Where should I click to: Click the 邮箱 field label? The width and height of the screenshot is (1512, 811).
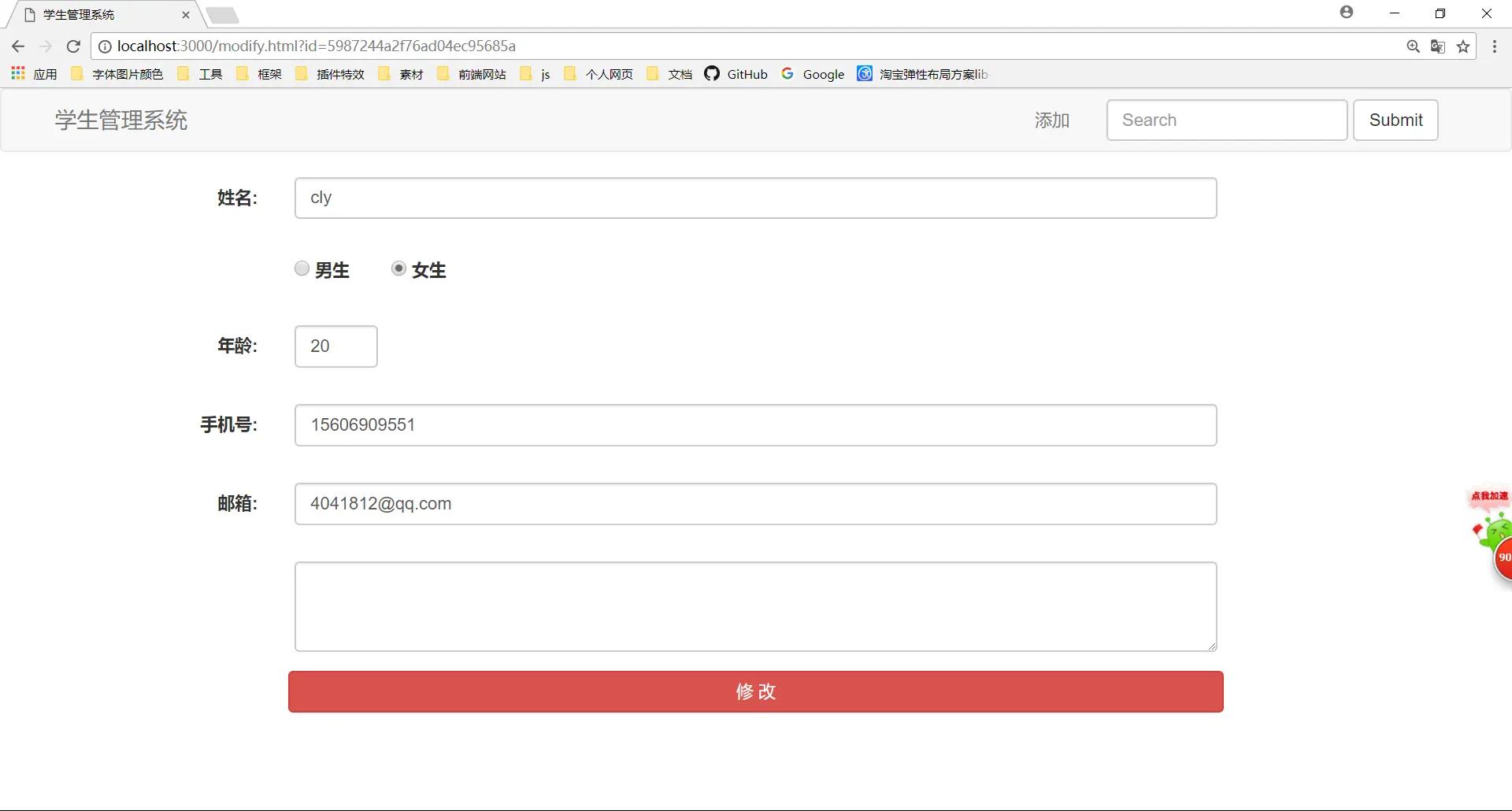pyautogui.click(x=237, y=504)
